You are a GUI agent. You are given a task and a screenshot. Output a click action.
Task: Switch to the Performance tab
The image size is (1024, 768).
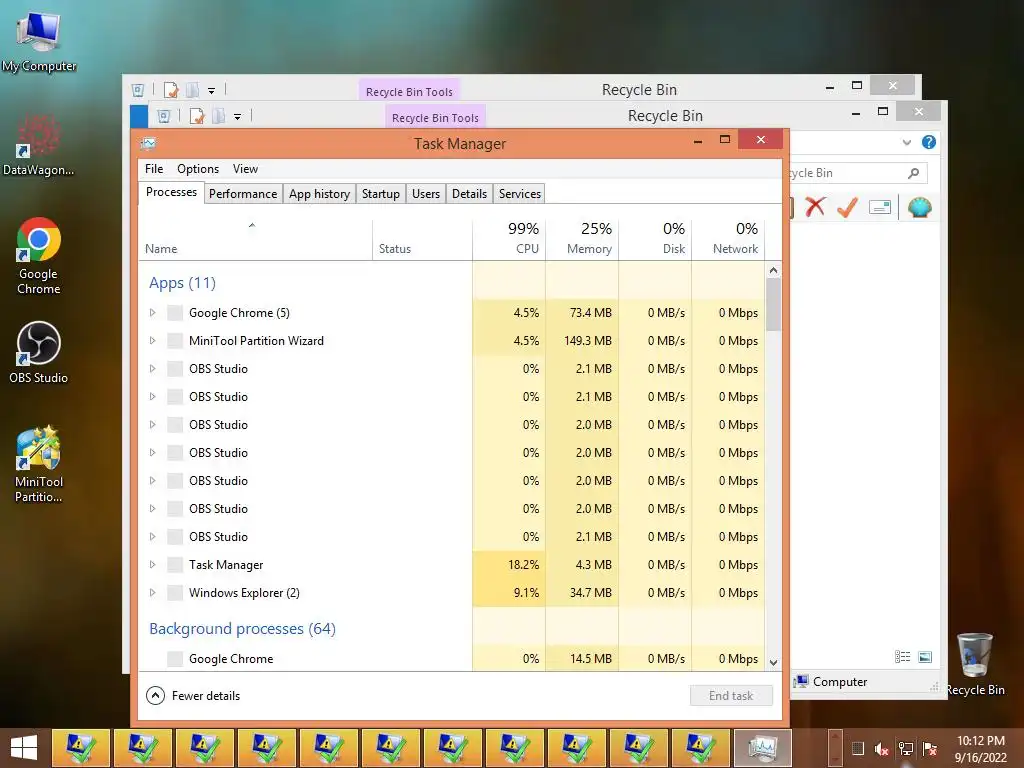click(x=243, y=194)
